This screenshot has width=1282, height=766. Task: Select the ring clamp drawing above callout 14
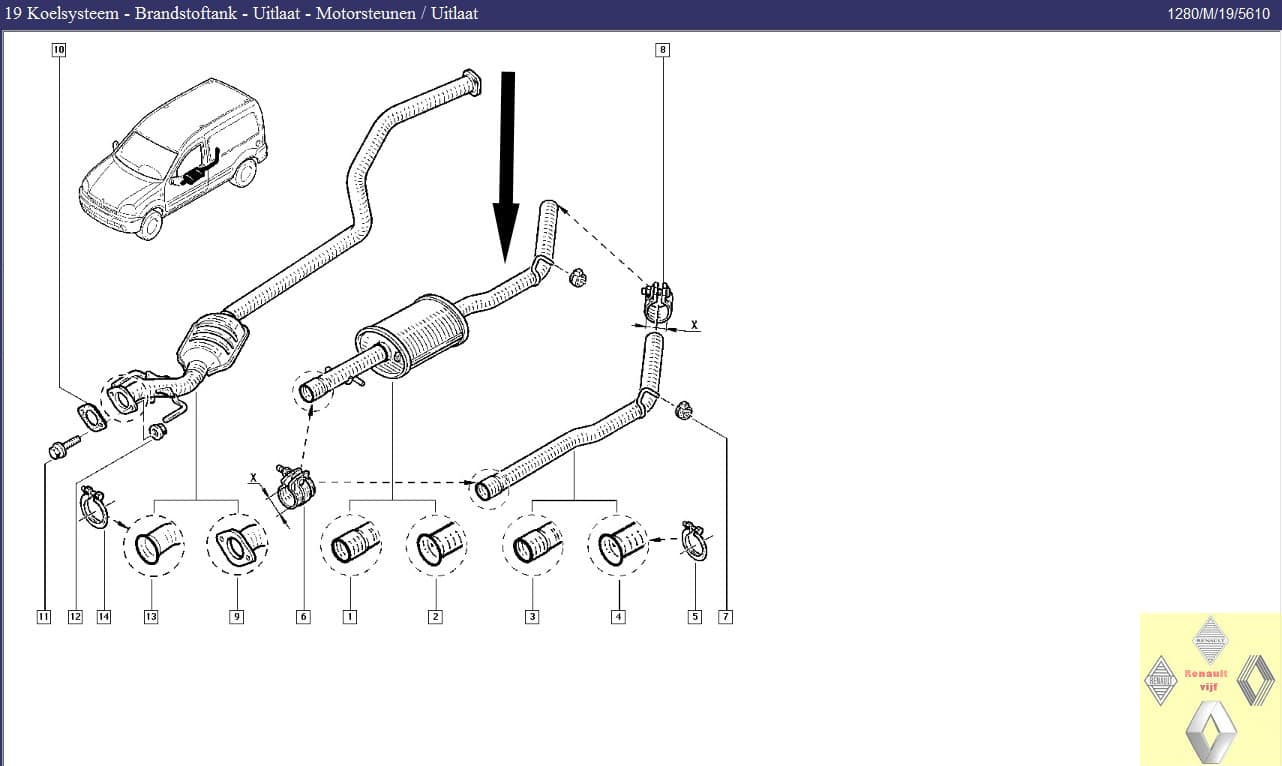click(x=94, y=507)
